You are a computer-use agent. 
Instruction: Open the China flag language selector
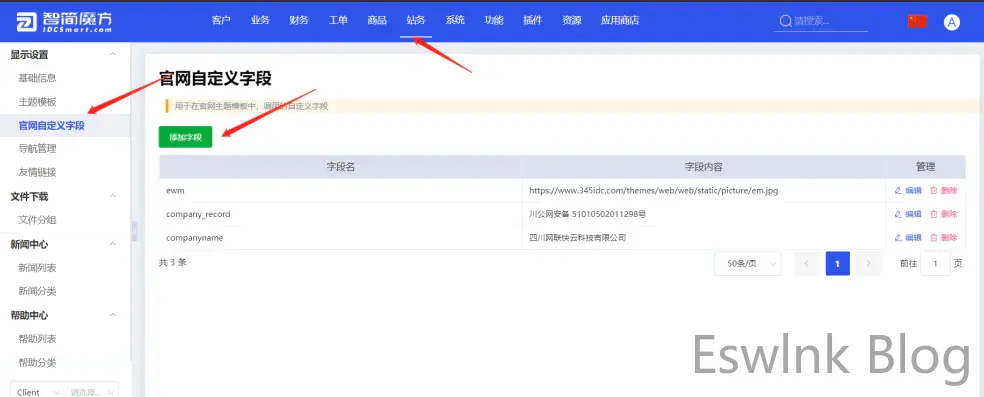pyautogui.click(x=917, y=21)
